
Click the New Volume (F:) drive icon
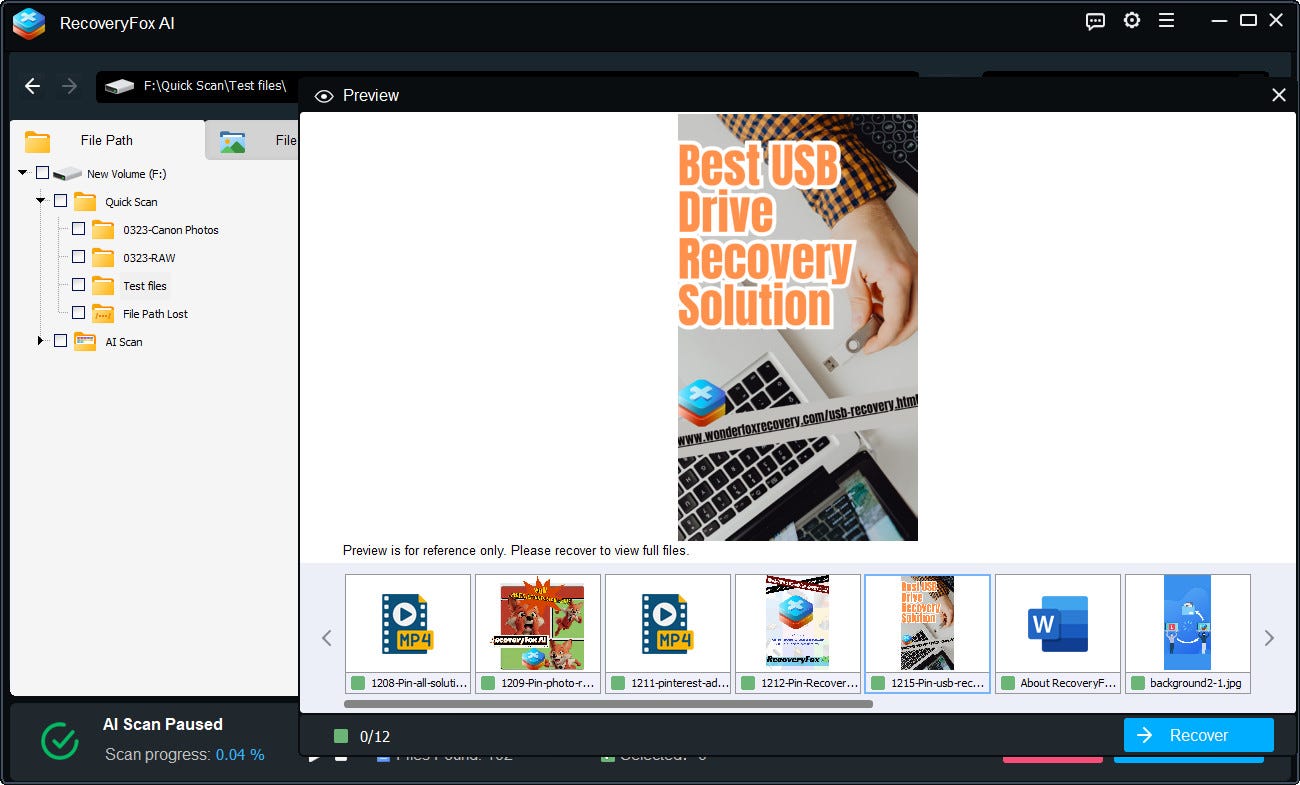click(68, 174)
